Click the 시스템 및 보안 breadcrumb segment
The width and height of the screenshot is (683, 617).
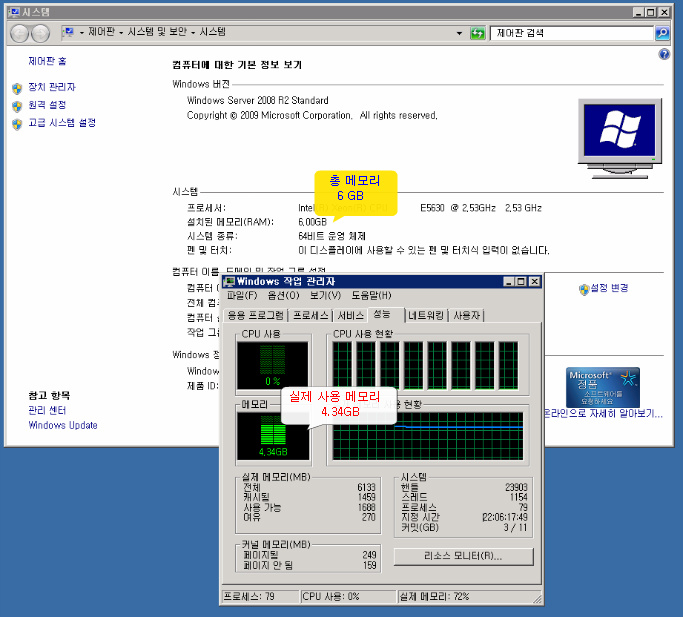[157, 32]
